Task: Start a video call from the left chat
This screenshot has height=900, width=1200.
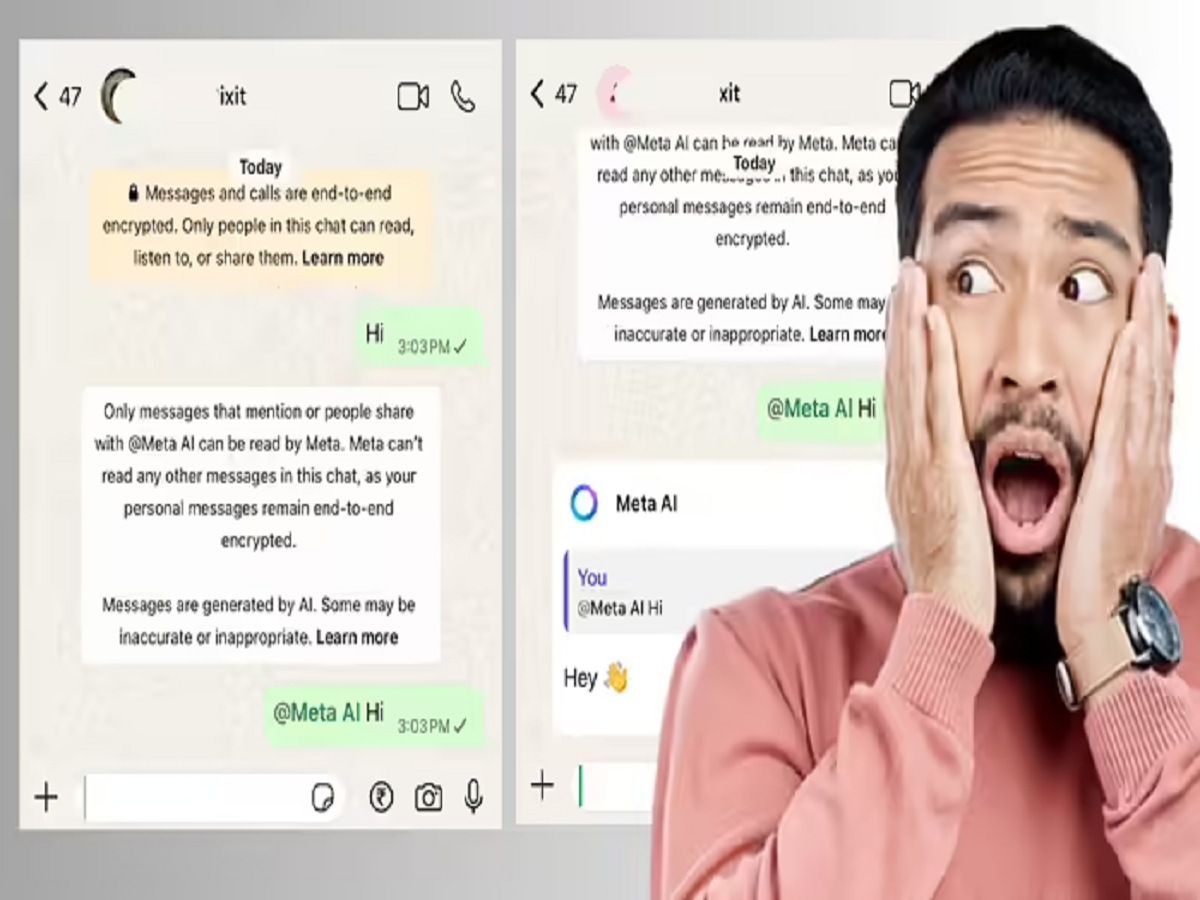Action: [413, 96]
